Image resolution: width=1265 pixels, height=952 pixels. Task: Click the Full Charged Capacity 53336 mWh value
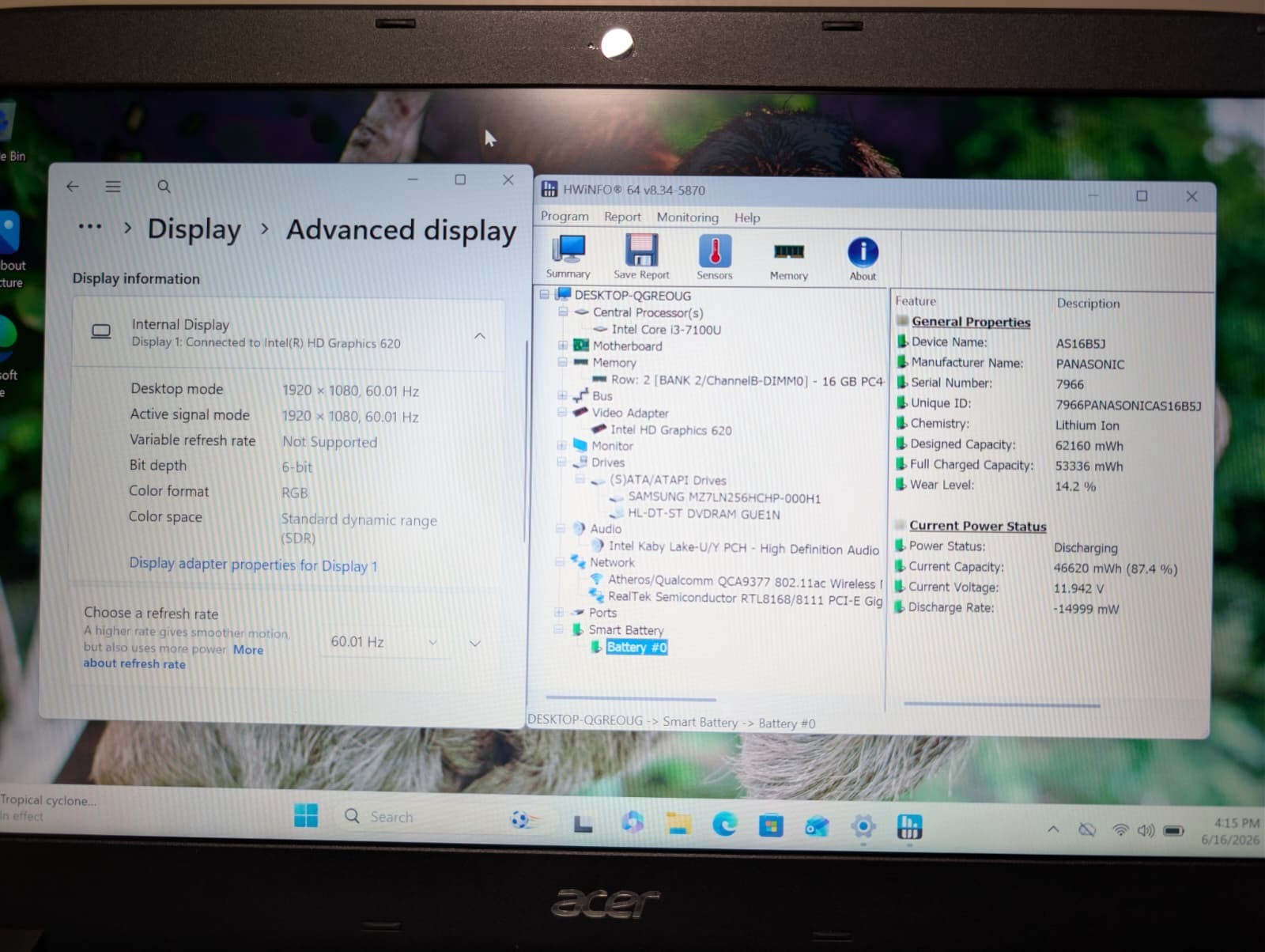pos(1088,467)
